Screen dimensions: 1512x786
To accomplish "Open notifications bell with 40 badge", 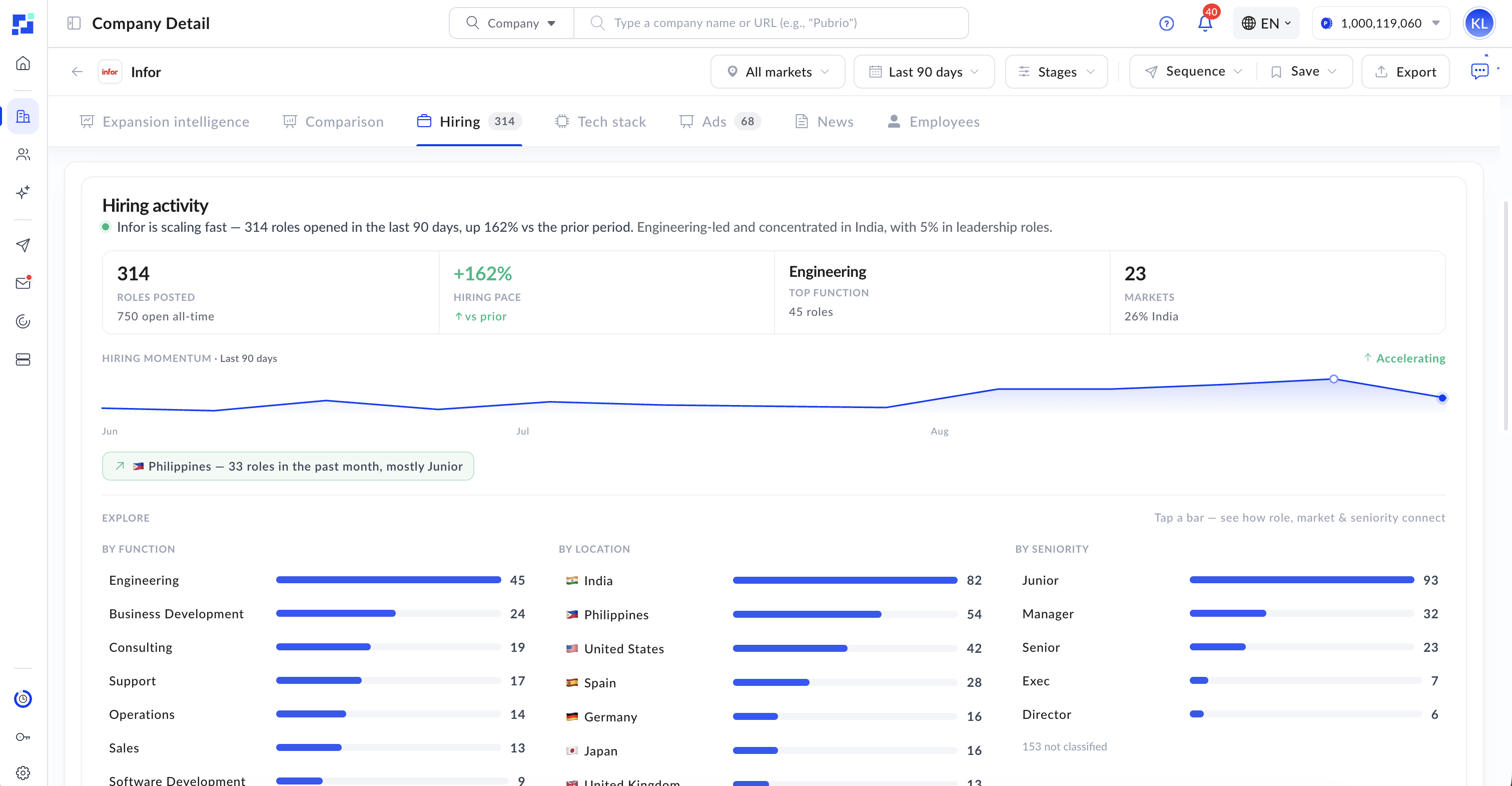I will [x=1206, y=23].
